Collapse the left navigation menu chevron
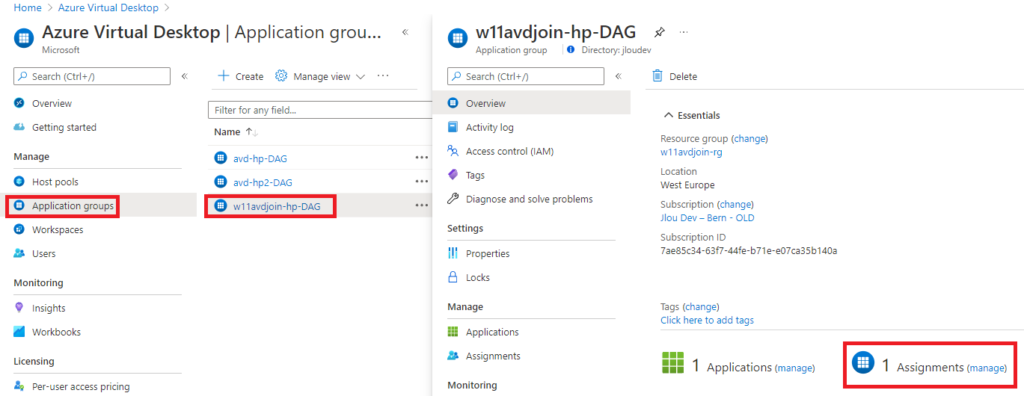Viewport: 1024px width, 396px height. pos(184,76)
